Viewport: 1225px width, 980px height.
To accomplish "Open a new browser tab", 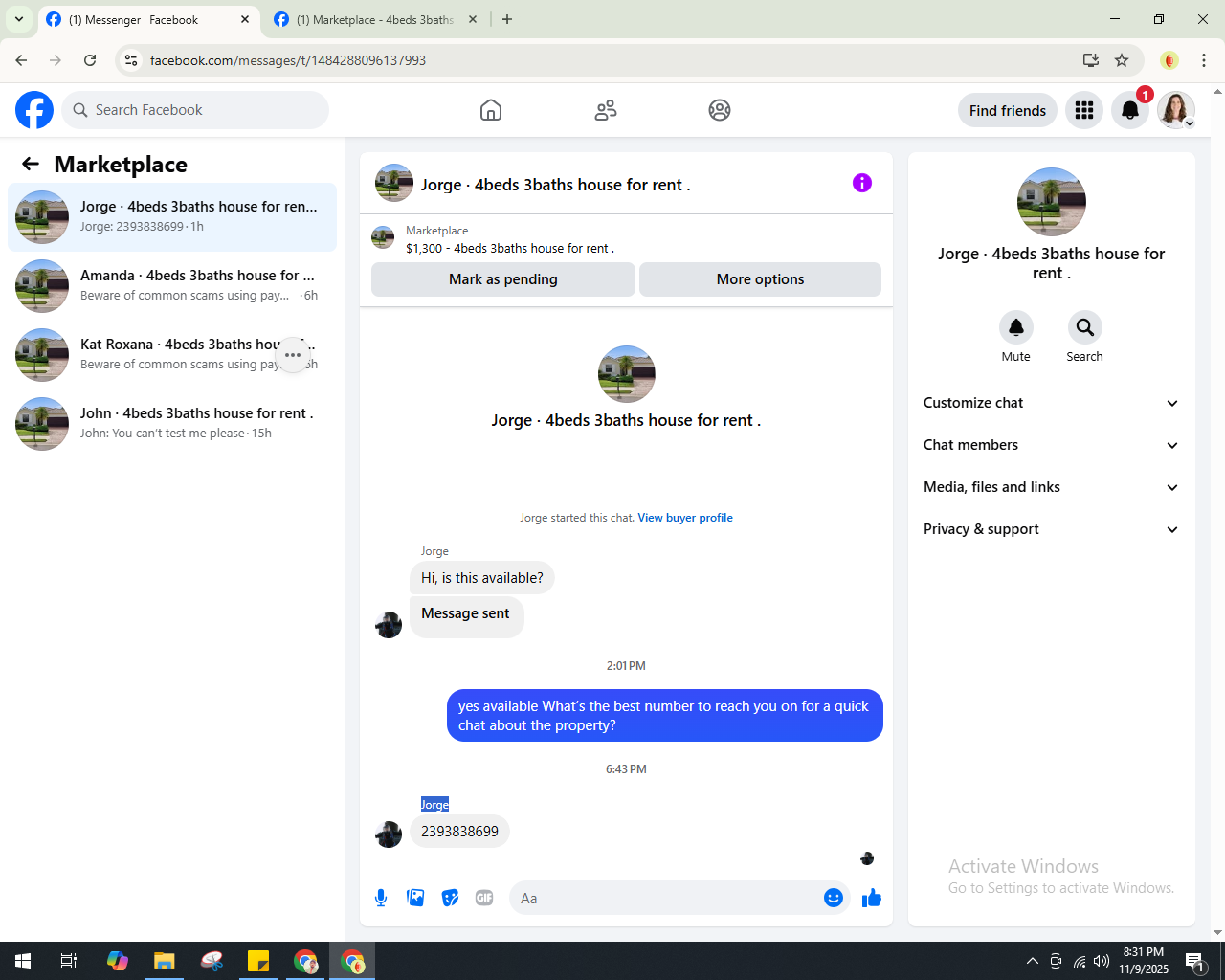I will click(x=507, y=19).
